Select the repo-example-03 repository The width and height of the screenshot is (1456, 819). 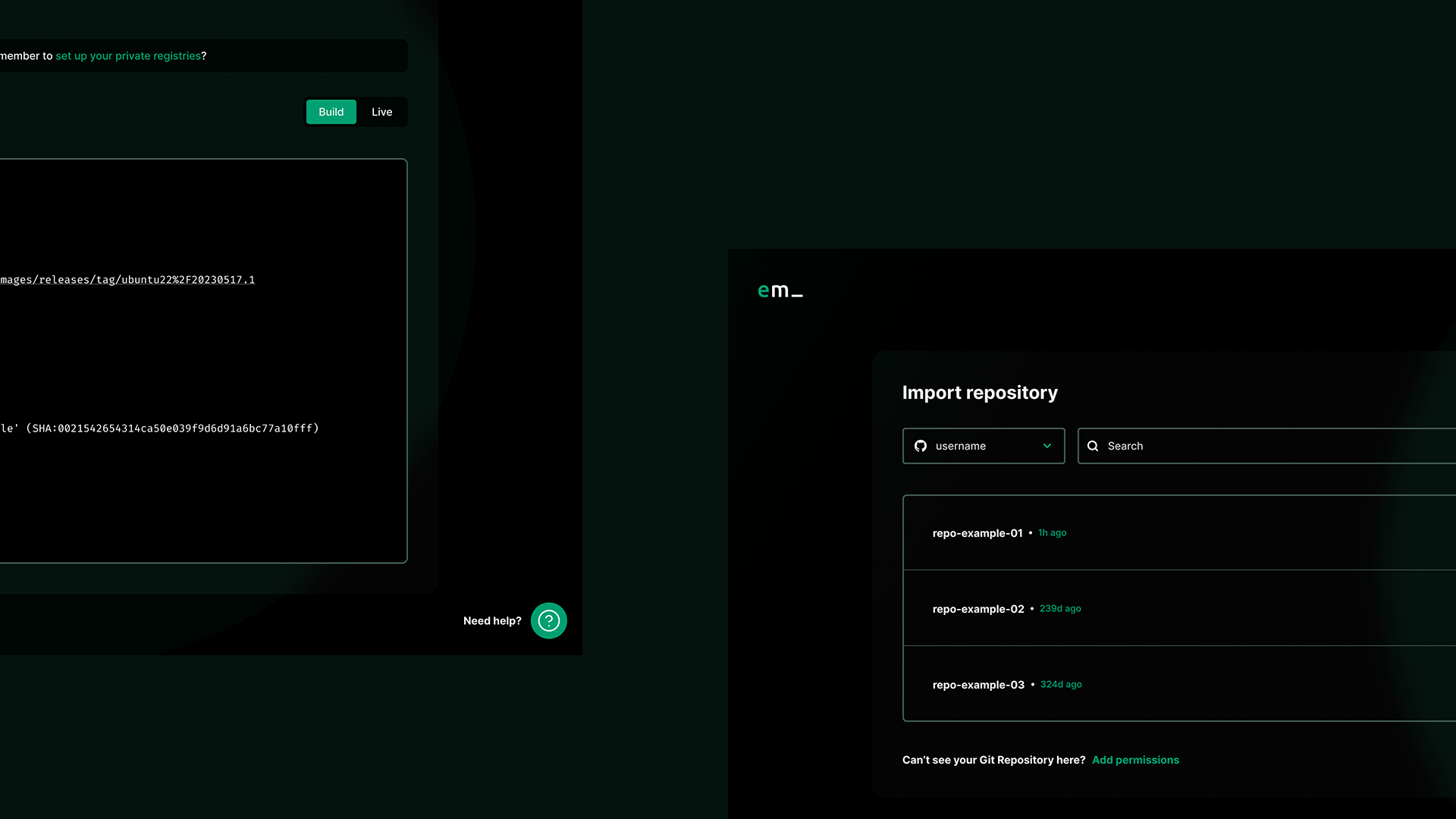977,685
